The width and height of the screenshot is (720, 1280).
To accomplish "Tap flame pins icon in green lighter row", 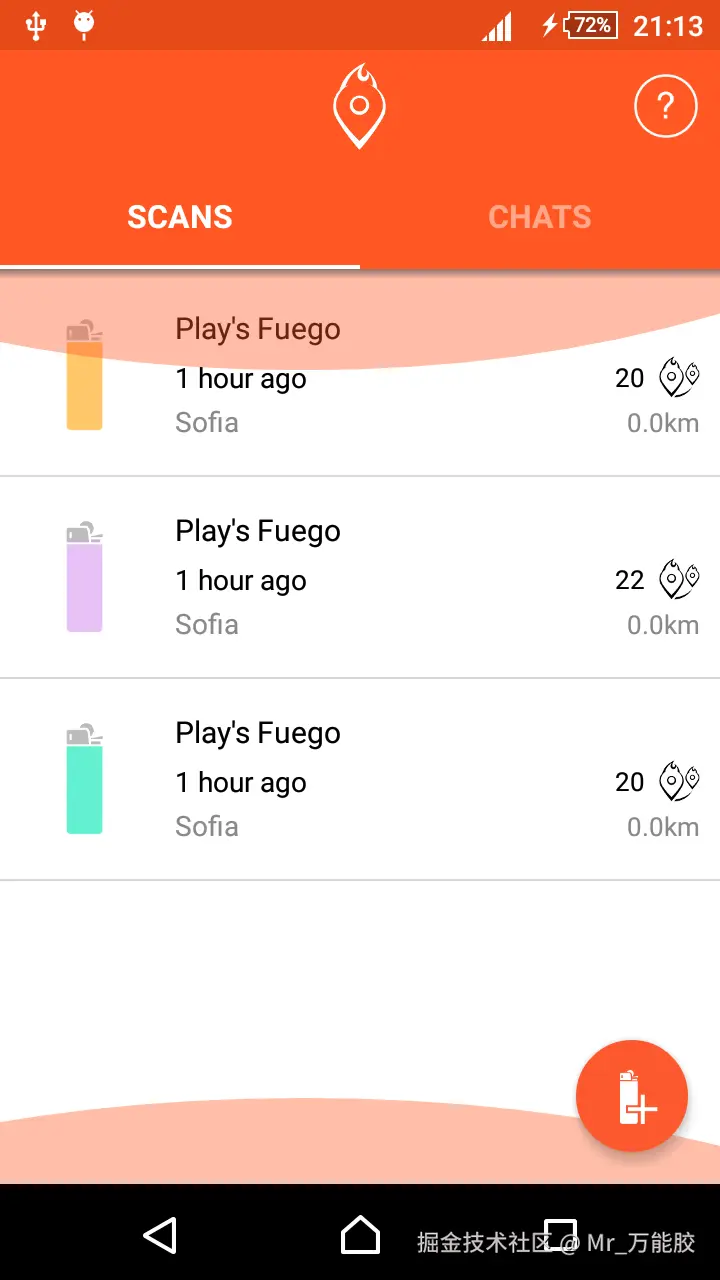I will (678, 781).
